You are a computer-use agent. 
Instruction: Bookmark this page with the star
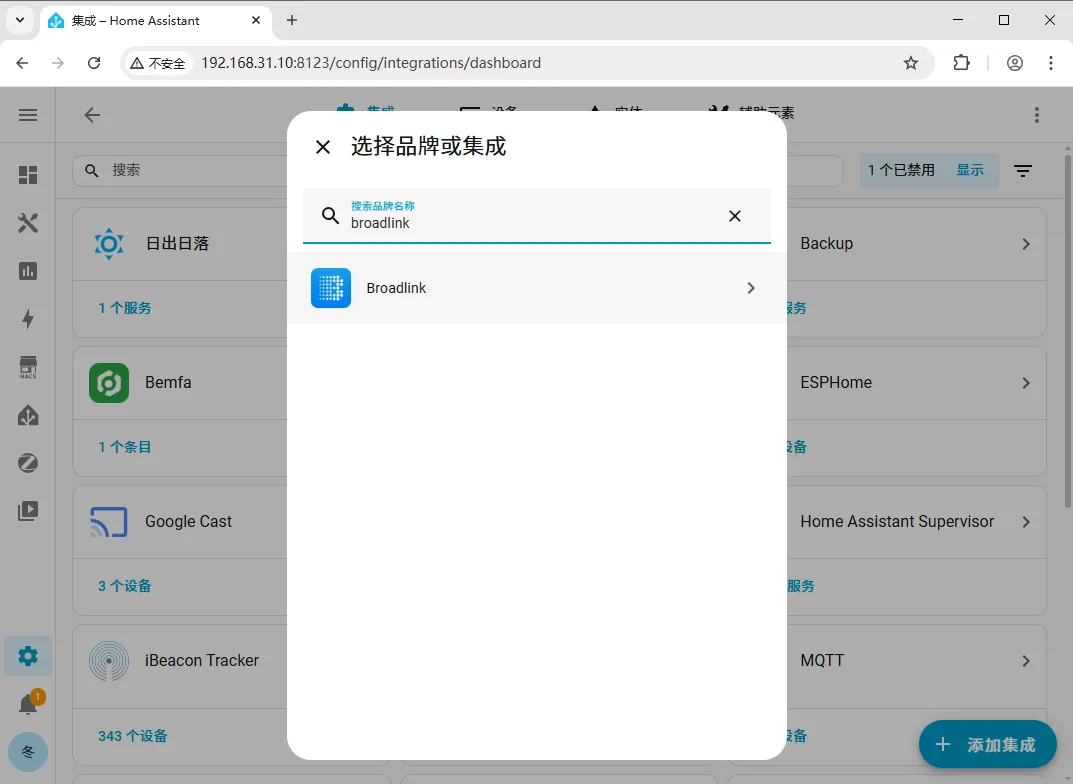[x=911, y=63]
